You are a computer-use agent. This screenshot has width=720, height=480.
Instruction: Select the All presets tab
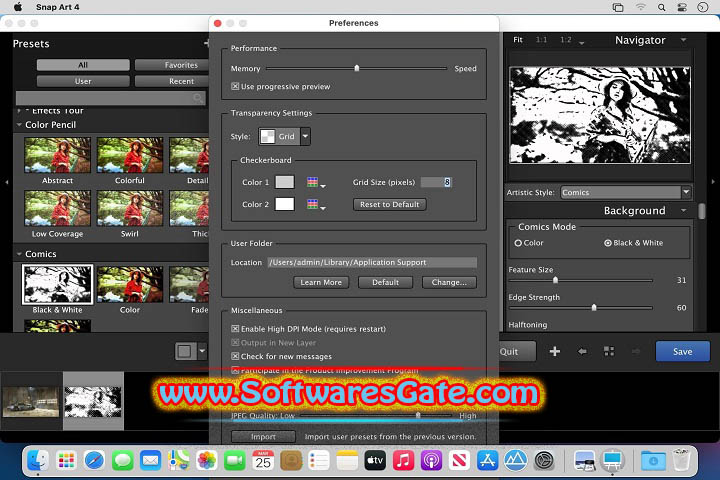[83, 65]
